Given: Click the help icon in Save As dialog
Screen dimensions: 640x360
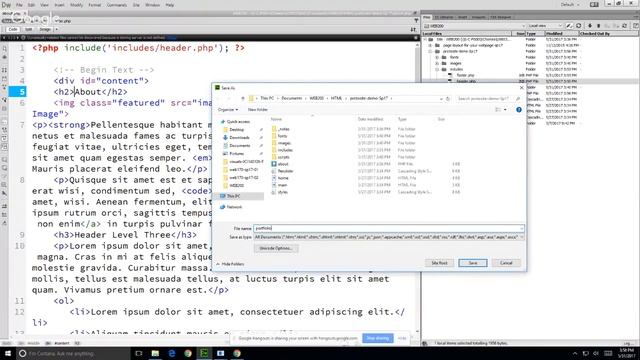Looking at the screenshot, I should [519, 109].
